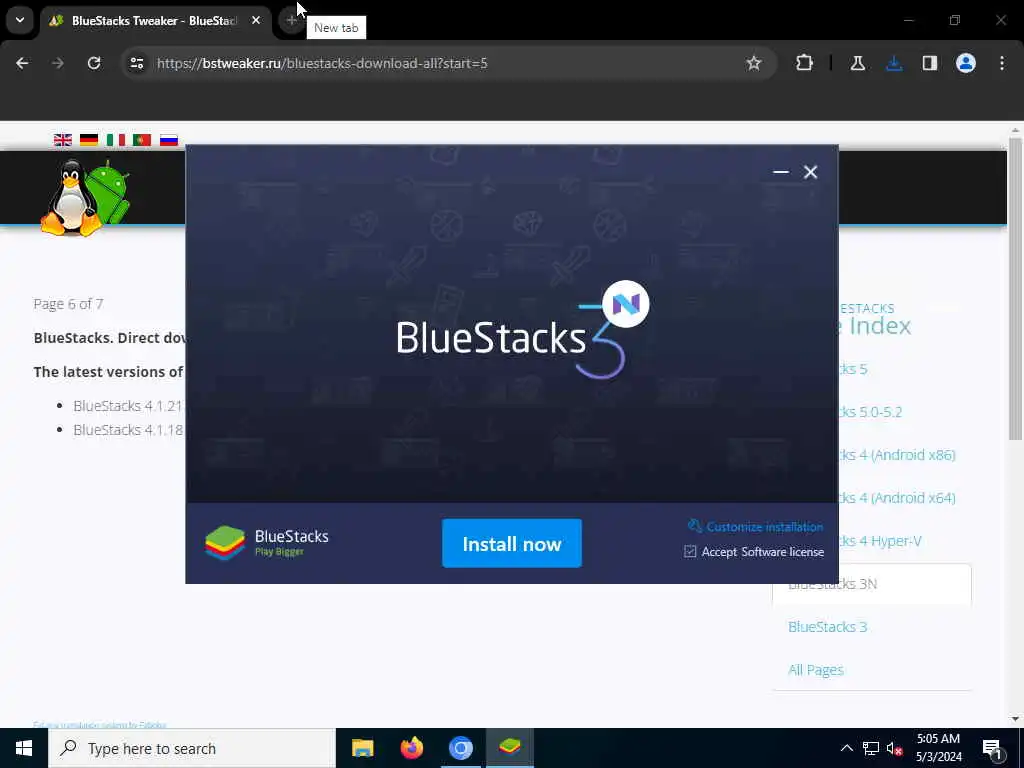Image resolution: width=1024 pixels, height=768 pixels.
Task: Close the BlueStacks installer dialog
Action: pyautogui.click(x=810, y=172)
